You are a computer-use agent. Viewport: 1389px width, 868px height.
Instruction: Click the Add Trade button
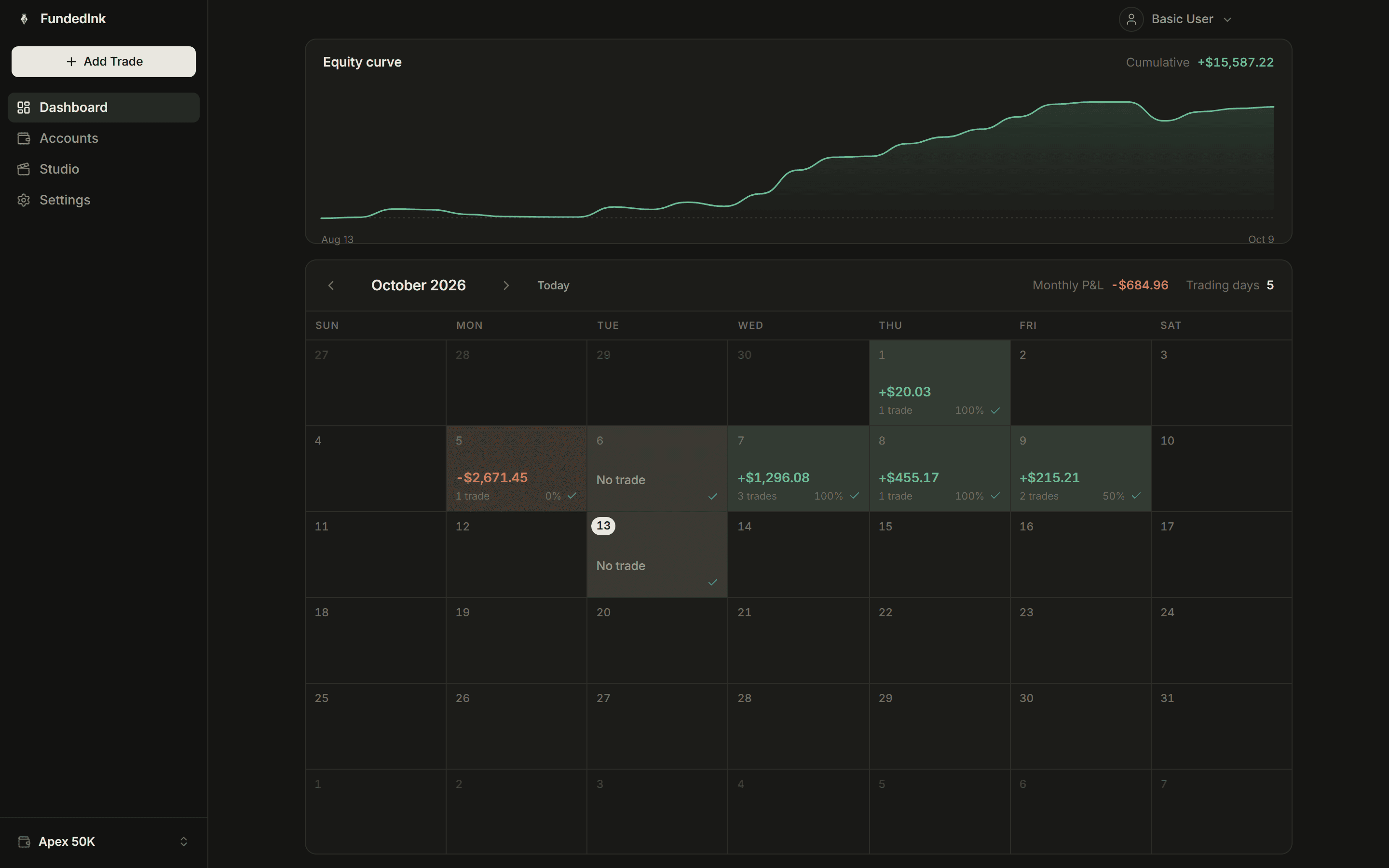[104, 61]
